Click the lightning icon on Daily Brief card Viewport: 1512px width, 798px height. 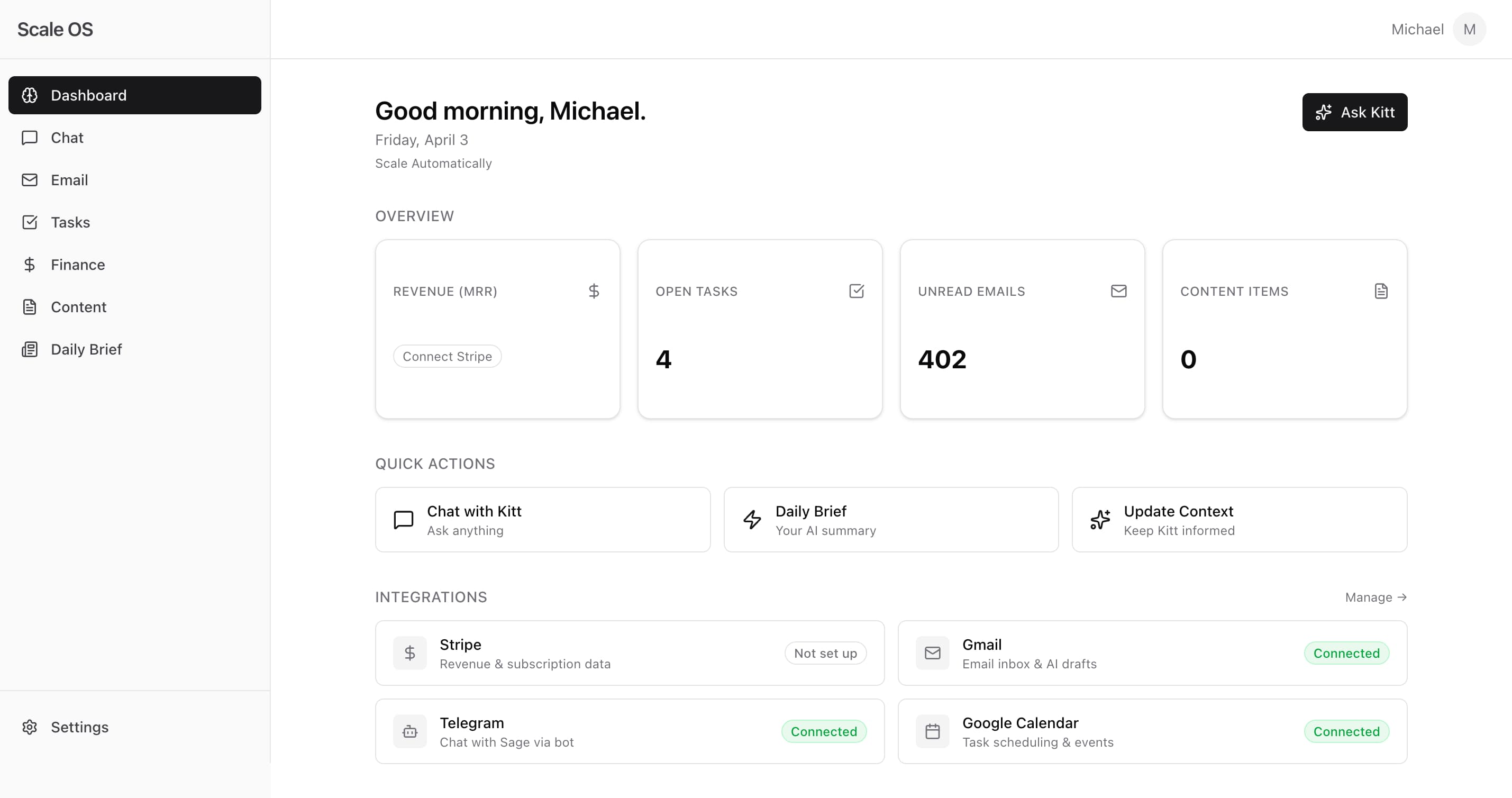751,520
